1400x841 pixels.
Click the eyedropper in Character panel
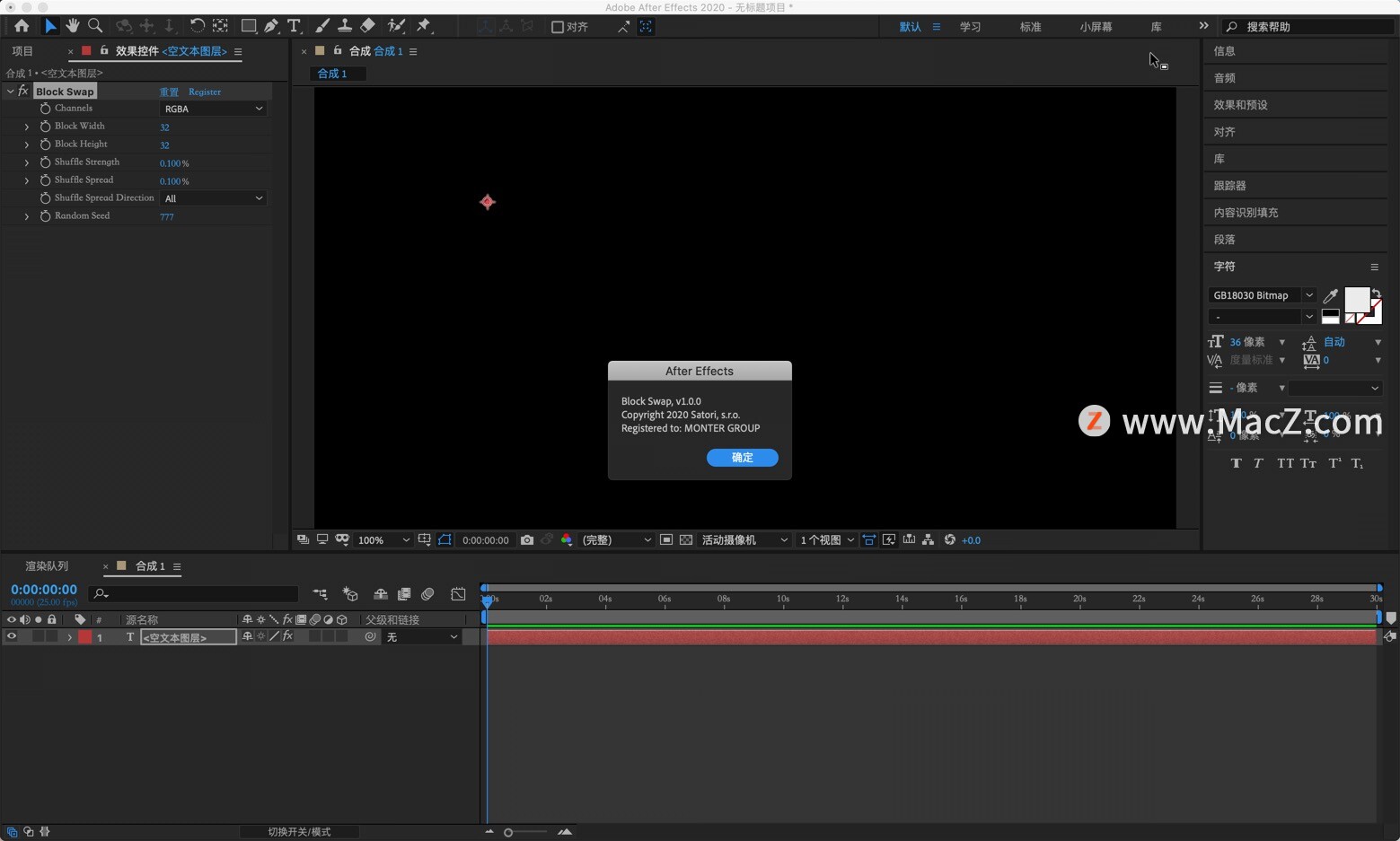pos(1331,295)
